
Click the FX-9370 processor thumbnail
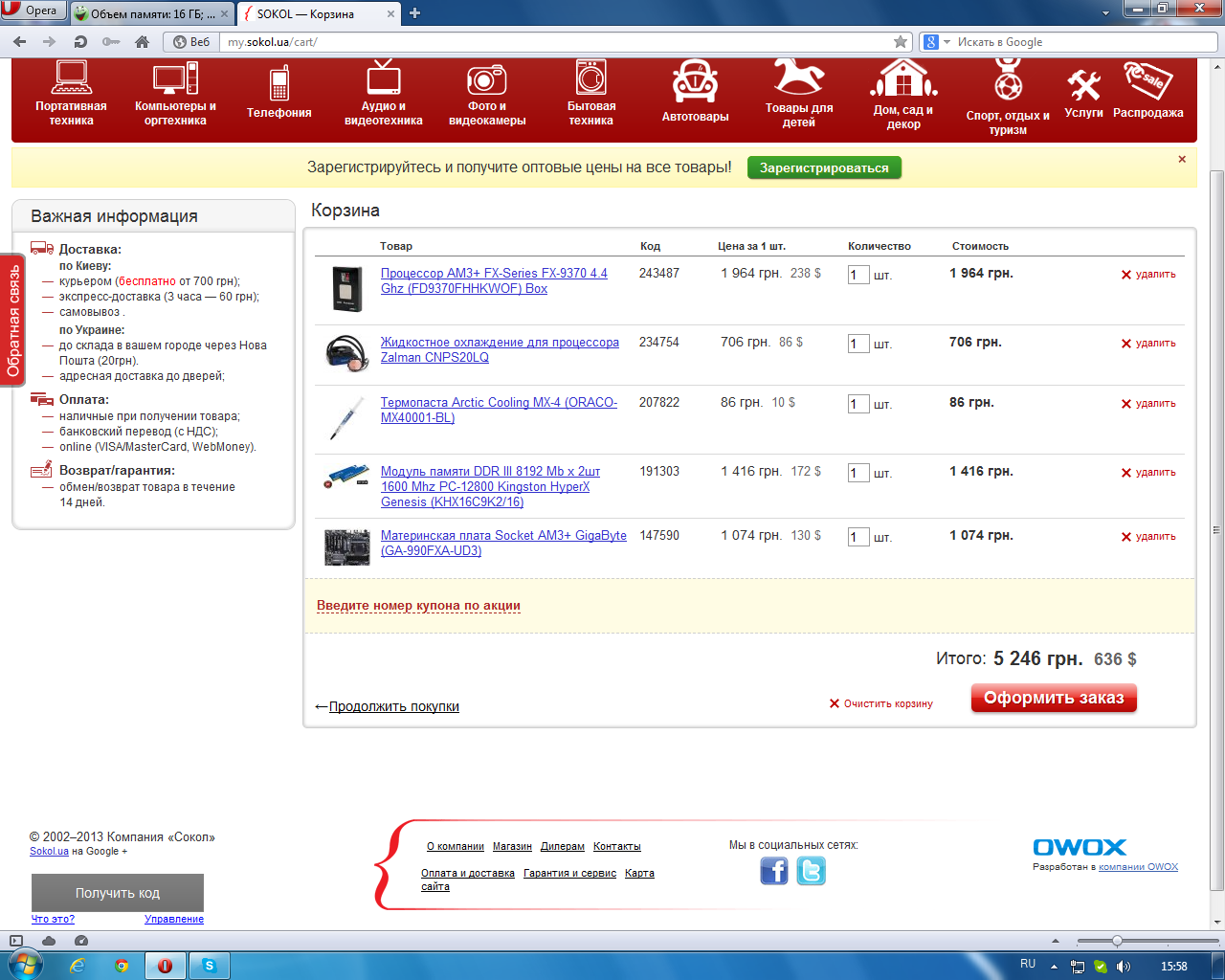347,289
